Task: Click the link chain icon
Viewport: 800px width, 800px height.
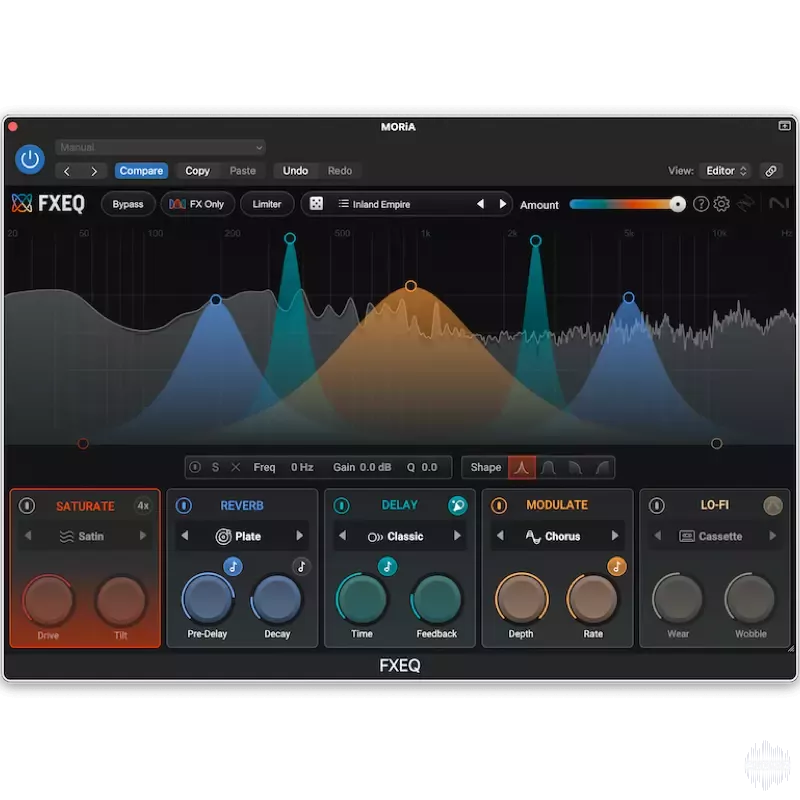Action: tap(771, 171)
